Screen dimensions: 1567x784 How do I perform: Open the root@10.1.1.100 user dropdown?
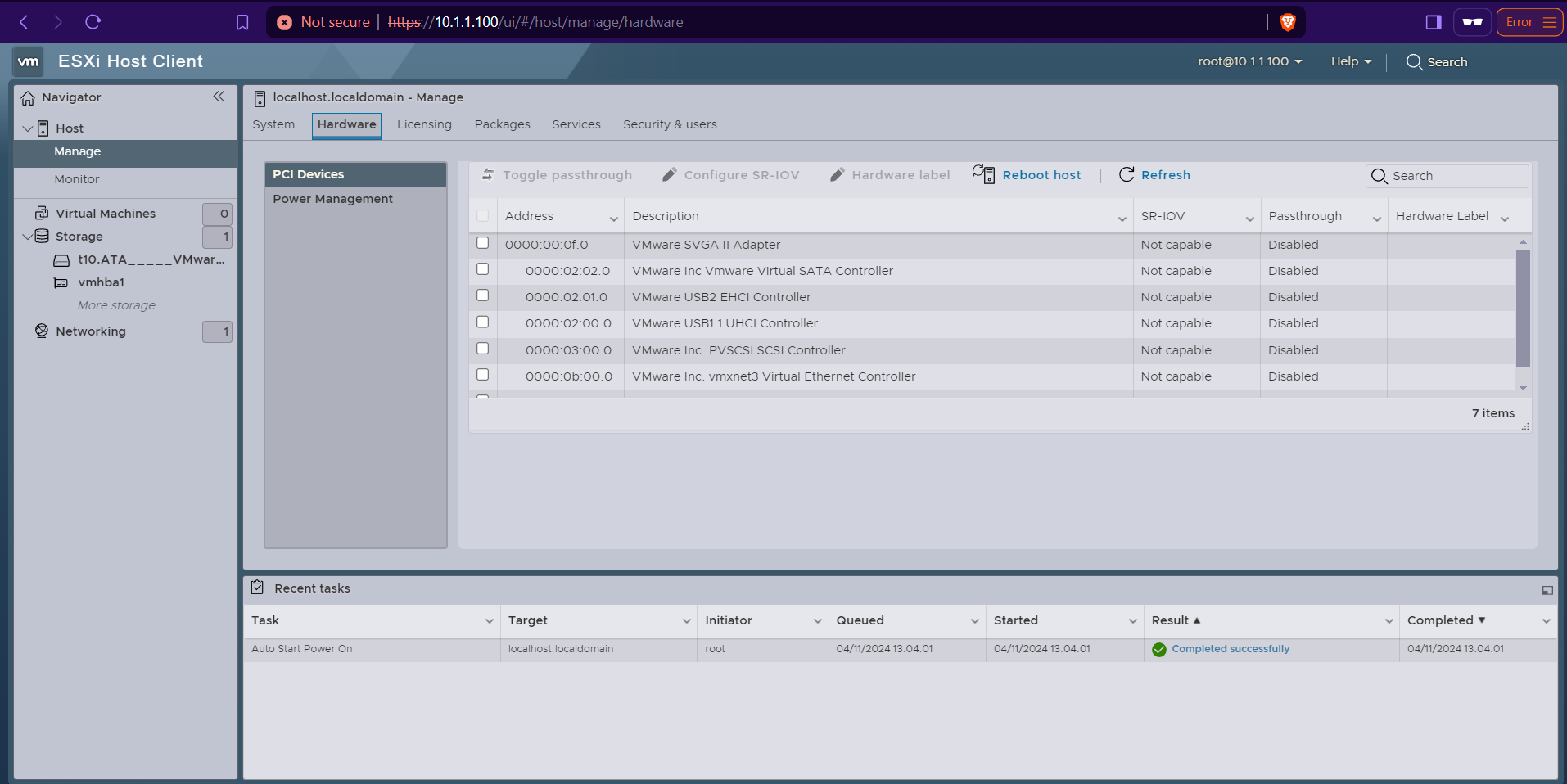tap(1249, 61)
